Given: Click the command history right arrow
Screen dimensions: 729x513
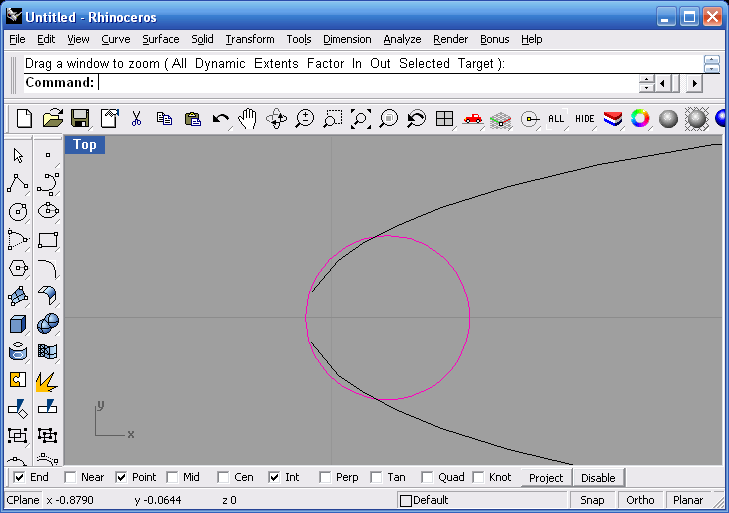Looking at the screenshot, I should [x=694, y=84].
